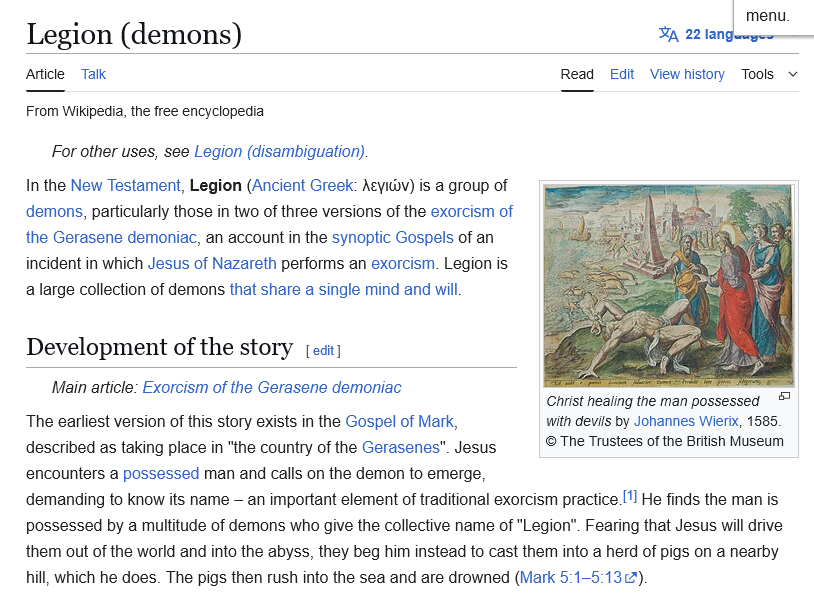
Task: Click the 'menu.' tooltip popup
Action: click(774, 17)
